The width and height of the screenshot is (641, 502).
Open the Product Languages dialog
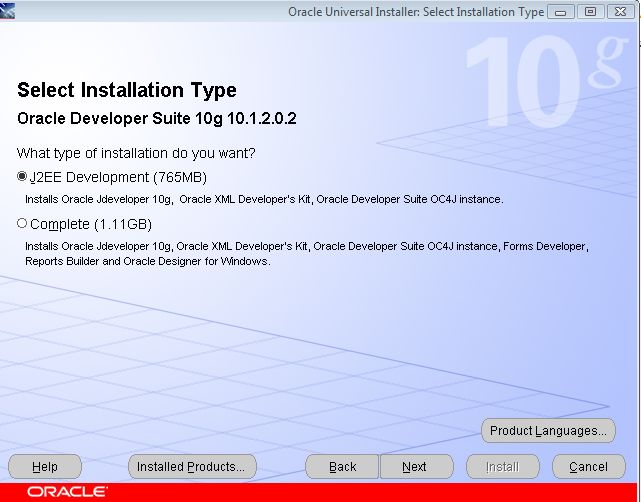coord(548,431)
